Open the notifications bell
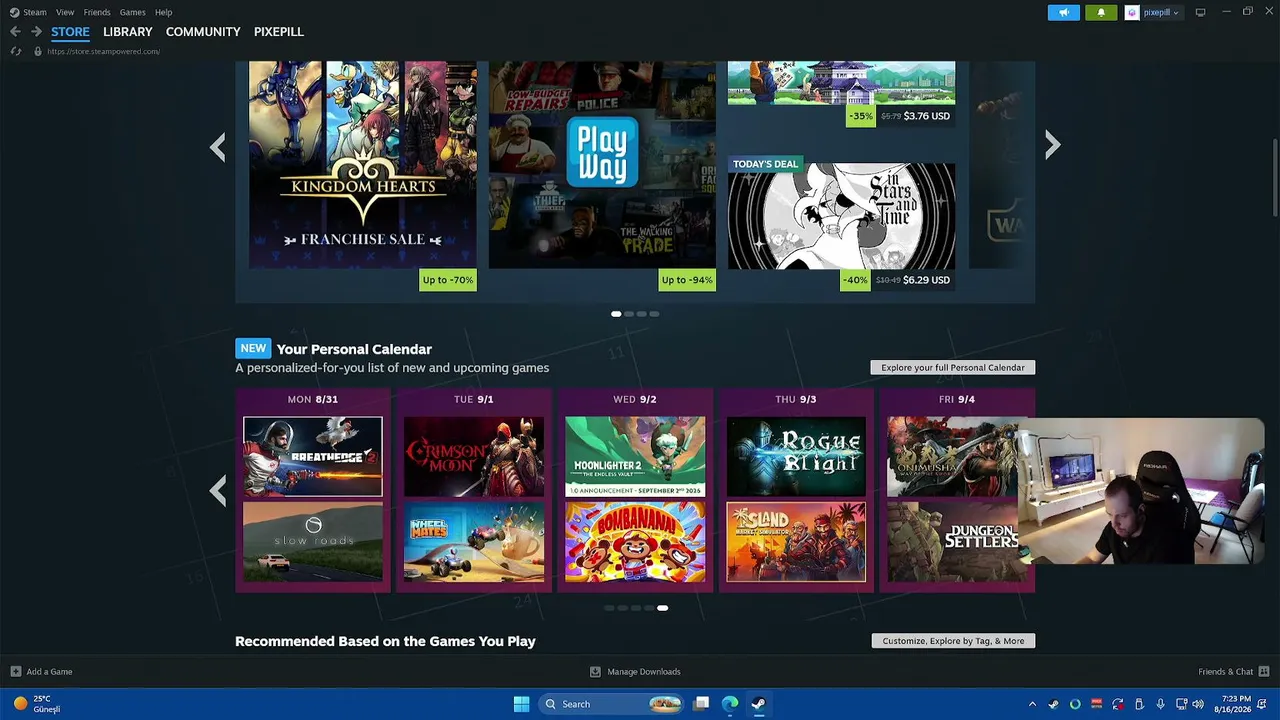1280x720 pixels. pos(1101,12)
